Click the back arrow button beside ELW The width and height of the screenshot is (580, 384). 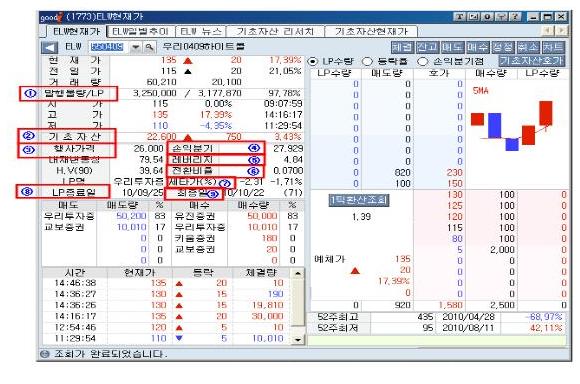click(x=50, y=47)
